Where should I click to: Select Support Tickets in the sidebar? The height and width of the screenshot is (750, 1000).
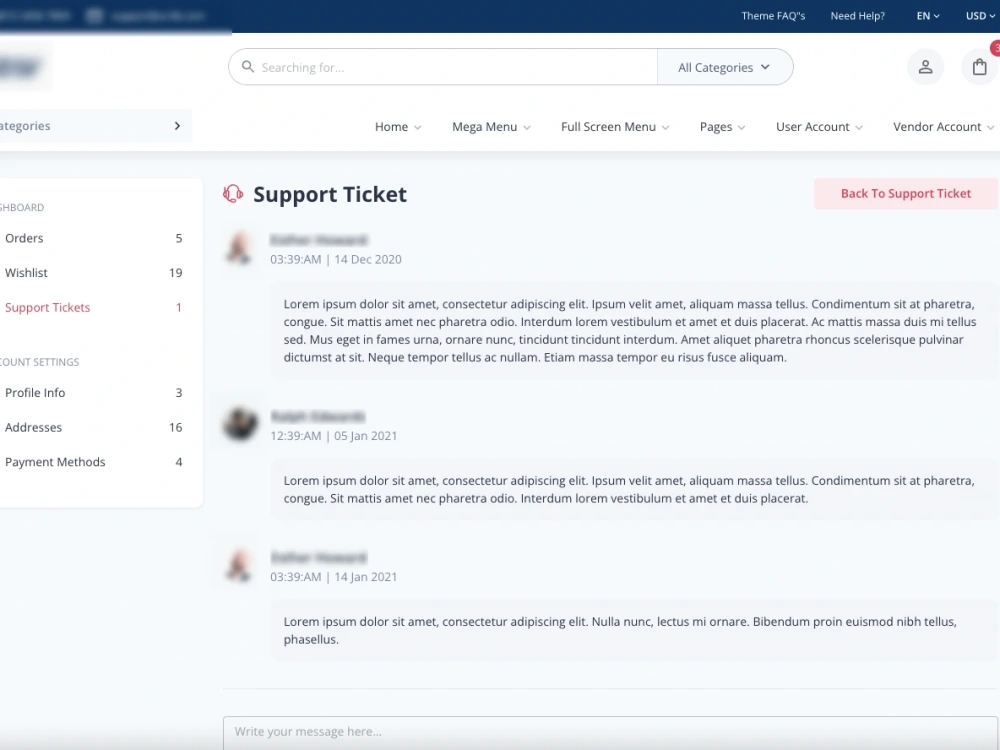pos(93,307)
